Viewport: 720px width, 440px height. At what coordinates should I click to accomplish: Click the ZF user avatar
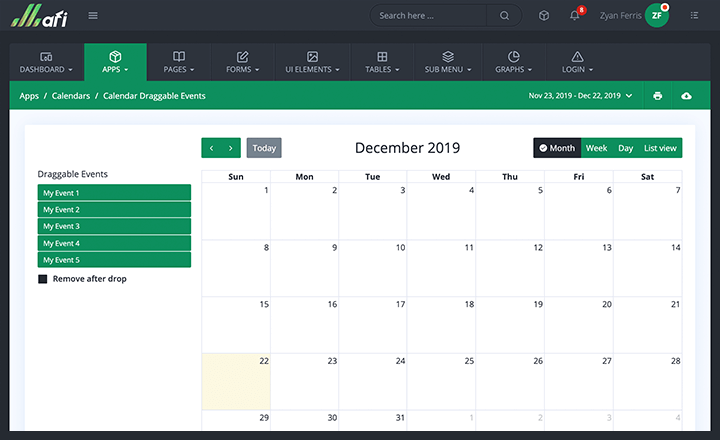coord(656,15)
